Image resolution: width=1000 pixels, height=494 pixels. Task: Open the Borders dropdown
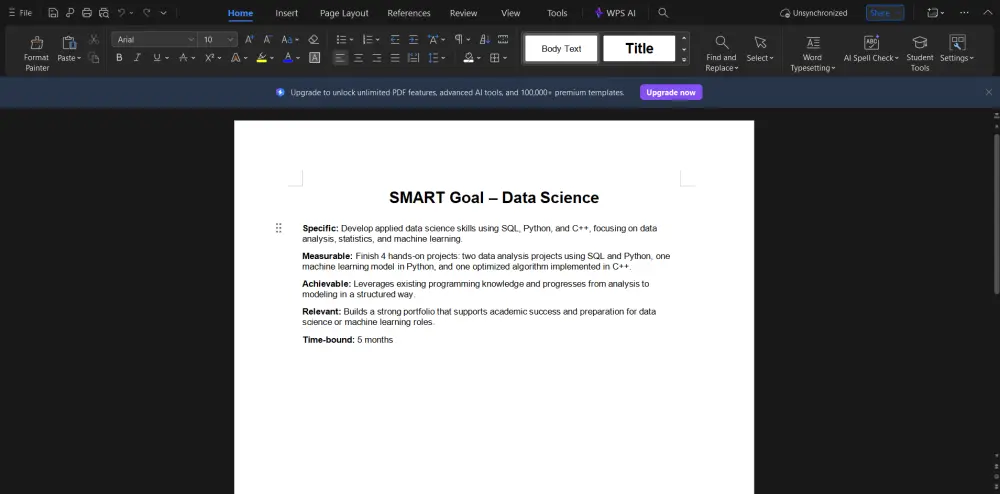504,57
